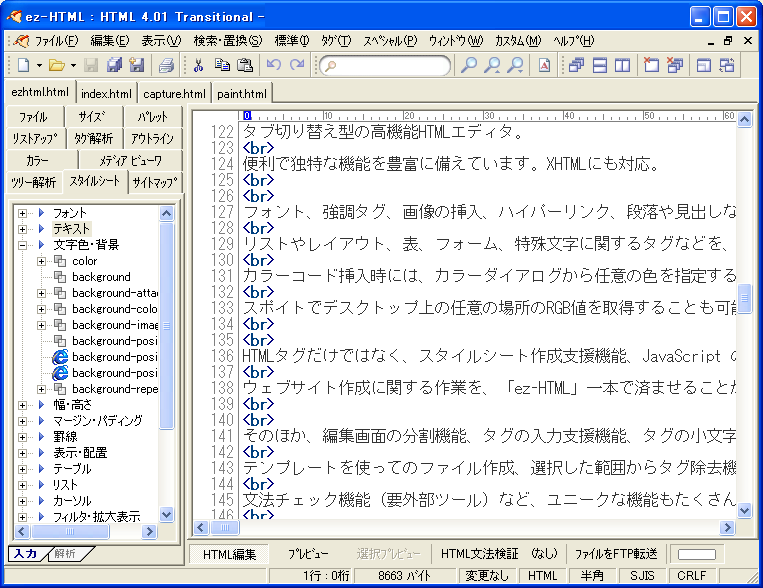Click the third magnifier search icon

pos(515,65)
